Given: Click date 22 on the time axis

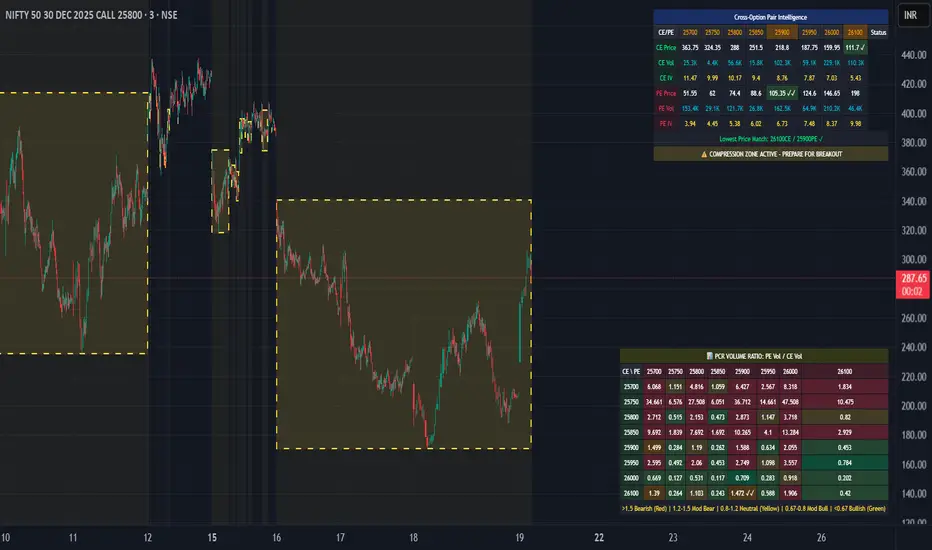Looking at the screenshot, I should [599, 538].
